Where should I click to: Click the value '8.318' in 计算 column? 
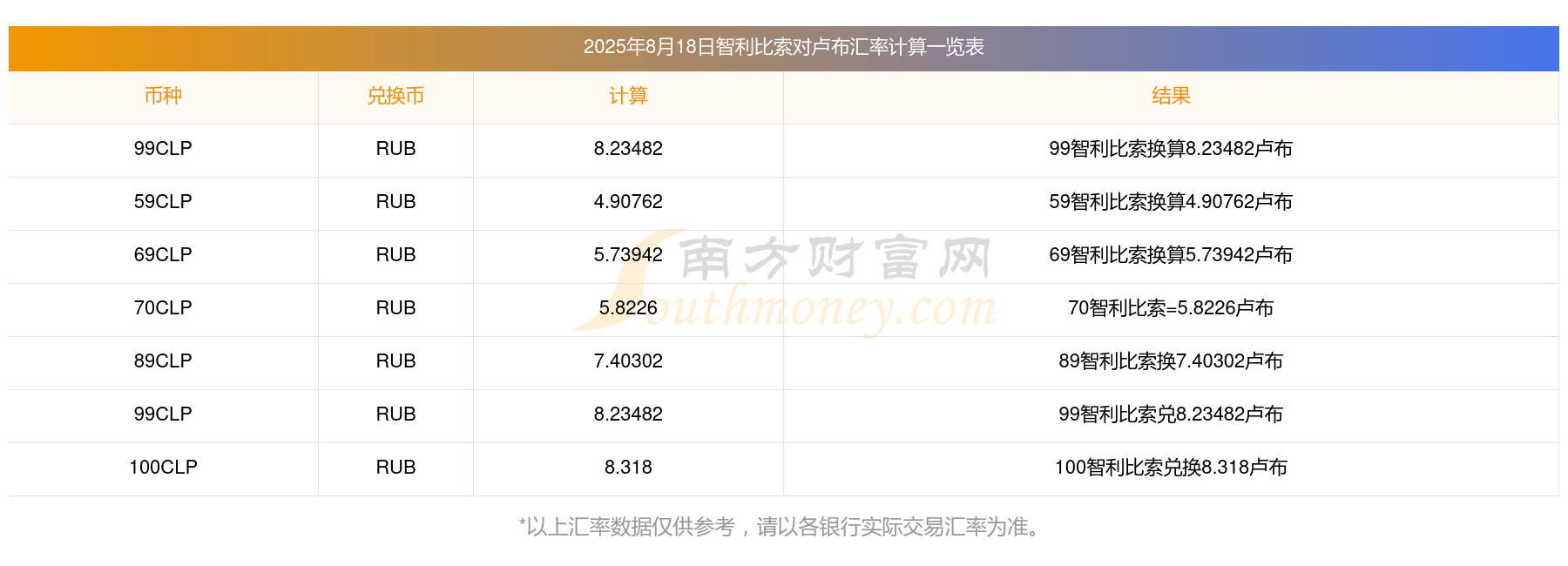(x=628, y=468)
